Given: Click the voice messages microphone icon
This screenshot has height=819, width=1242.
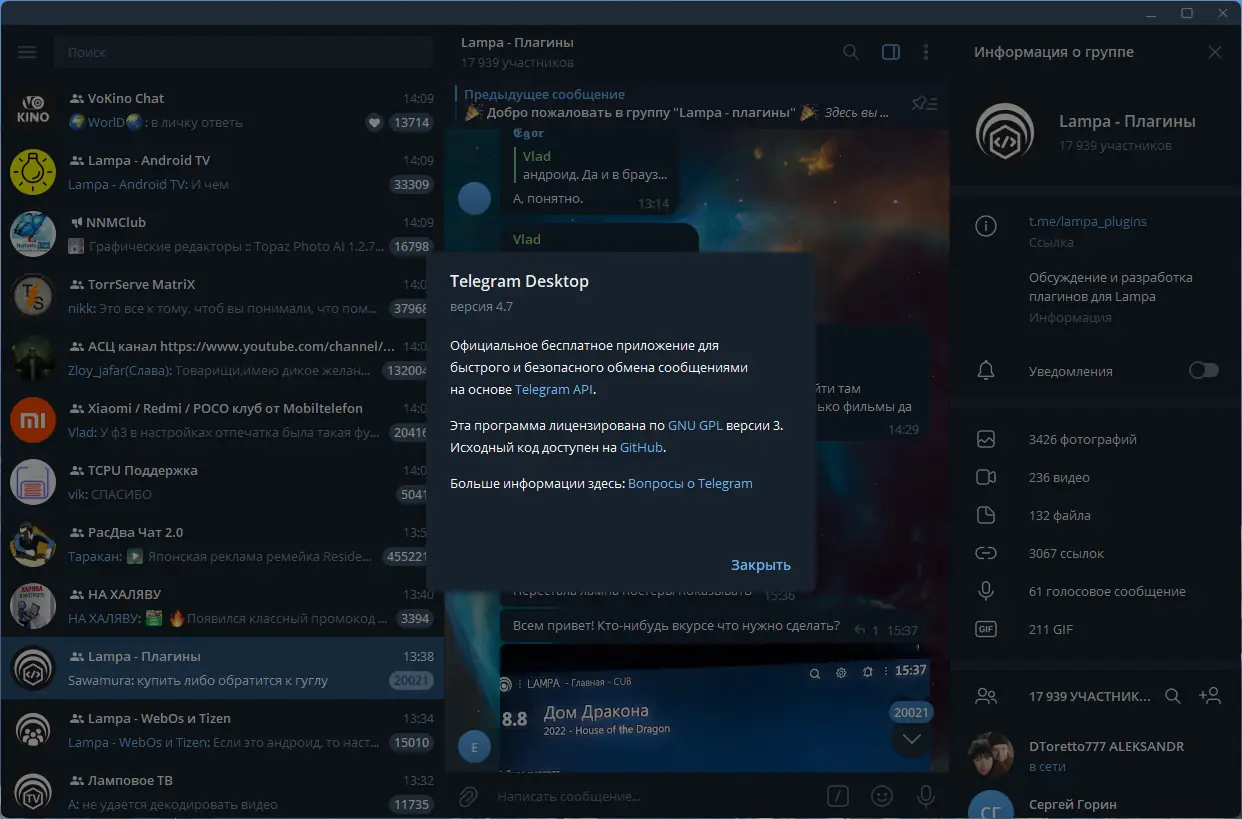Looking at the screenshot, I should (986, 591).
